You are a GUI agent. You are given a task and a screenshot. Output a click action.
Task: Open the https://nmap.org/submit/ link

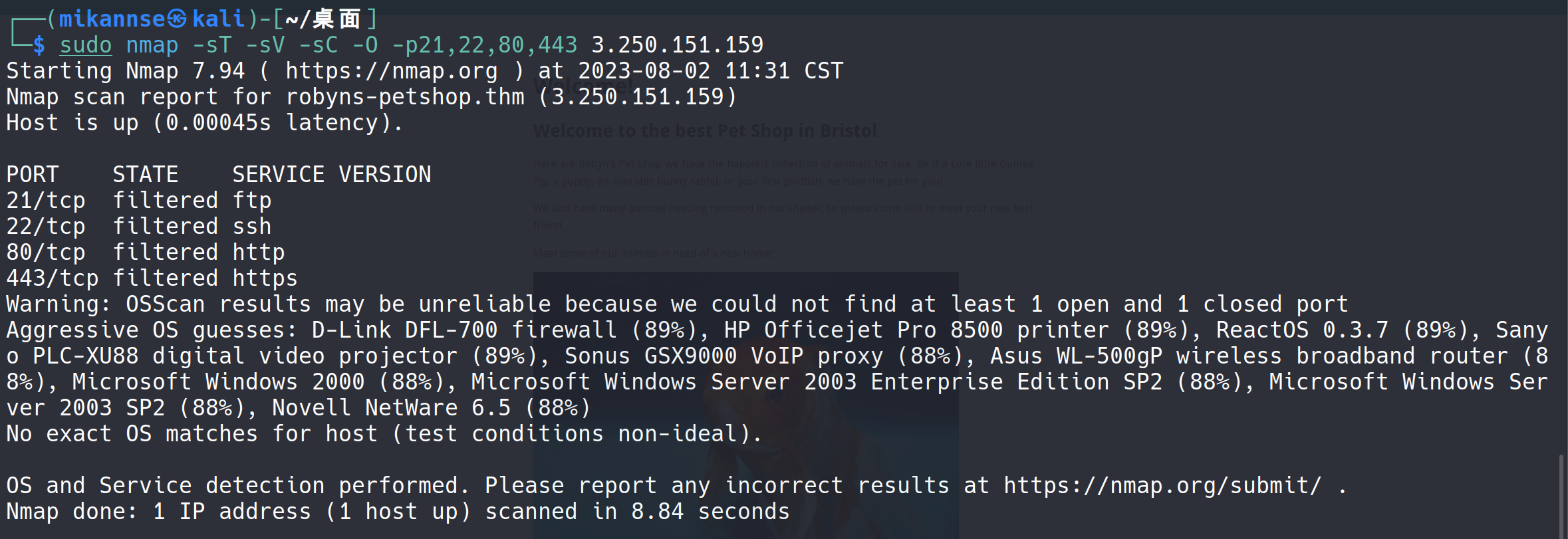click(1162, 486)
